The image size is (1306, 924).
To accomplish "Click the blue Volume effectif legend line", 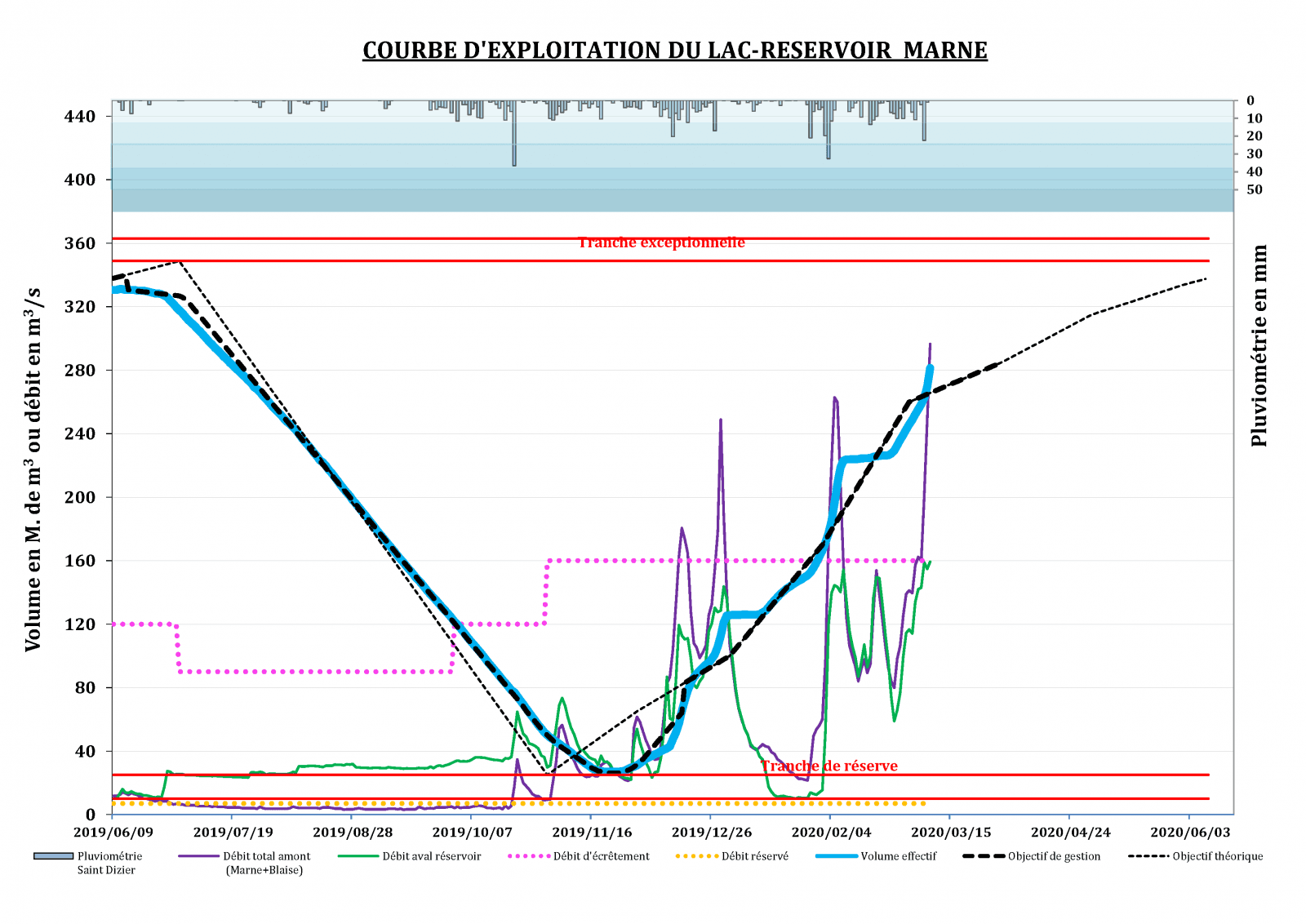I will click(x=837, y=856).
